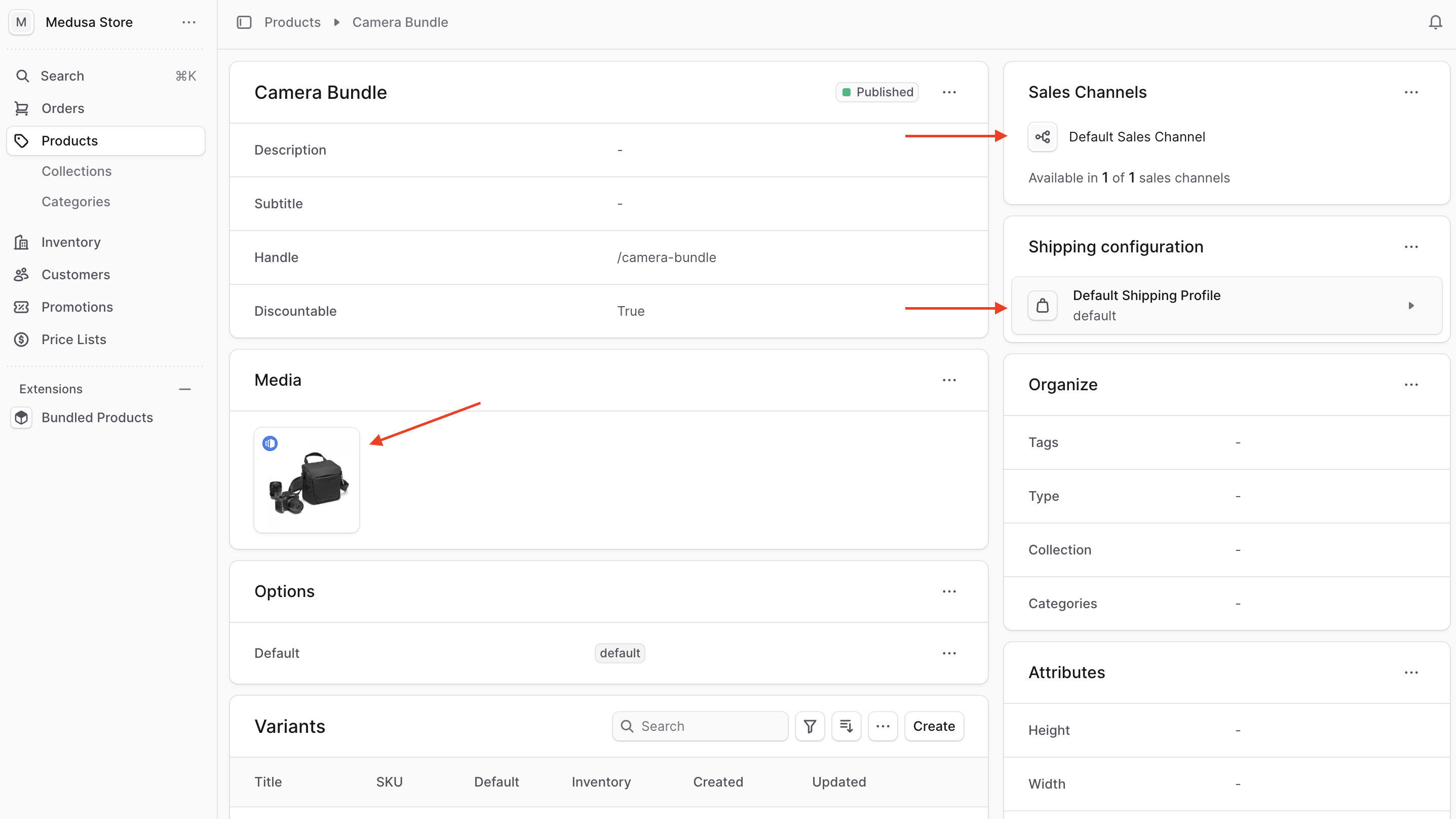The width and height of the screenshot is (1456, 819).
Task: Open Collections under Products
Action: 76,171
